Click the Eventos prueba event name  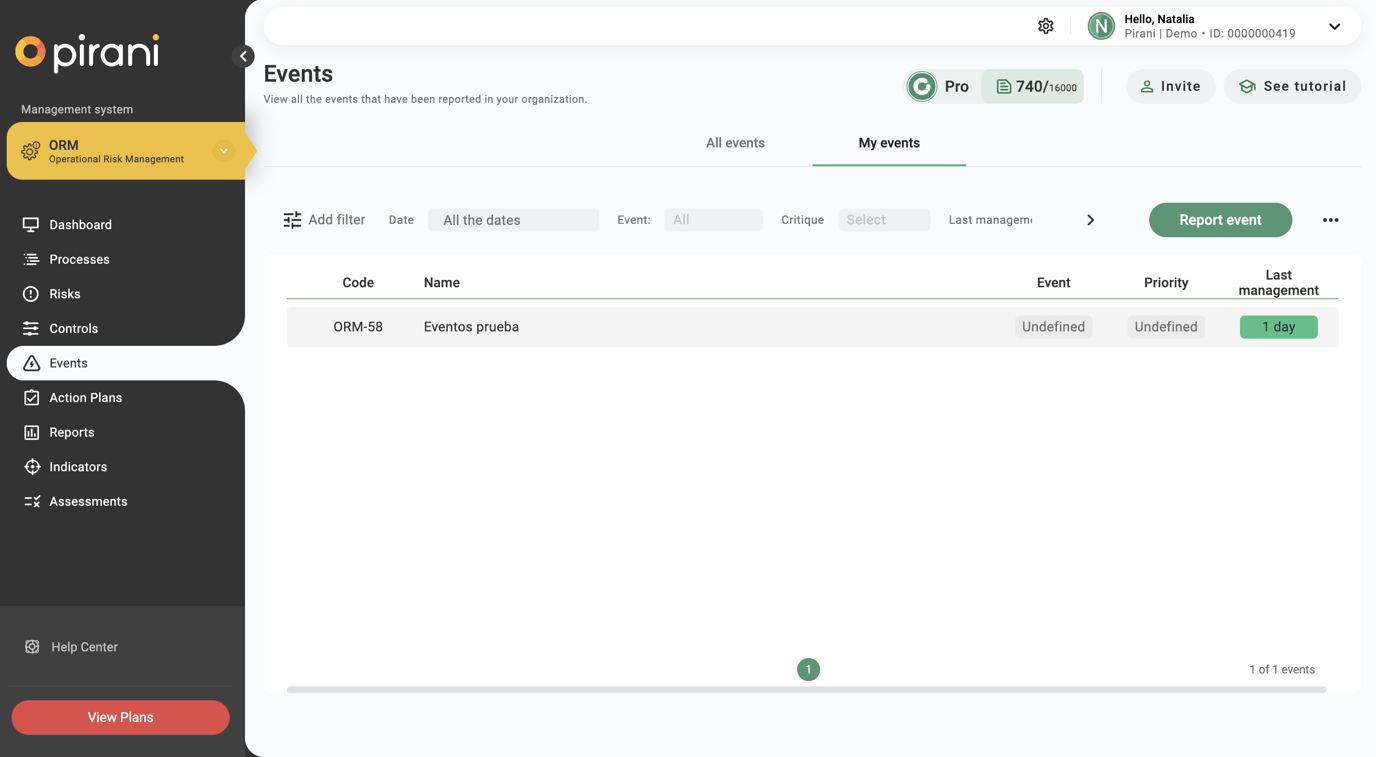click(x=471, y=327)
